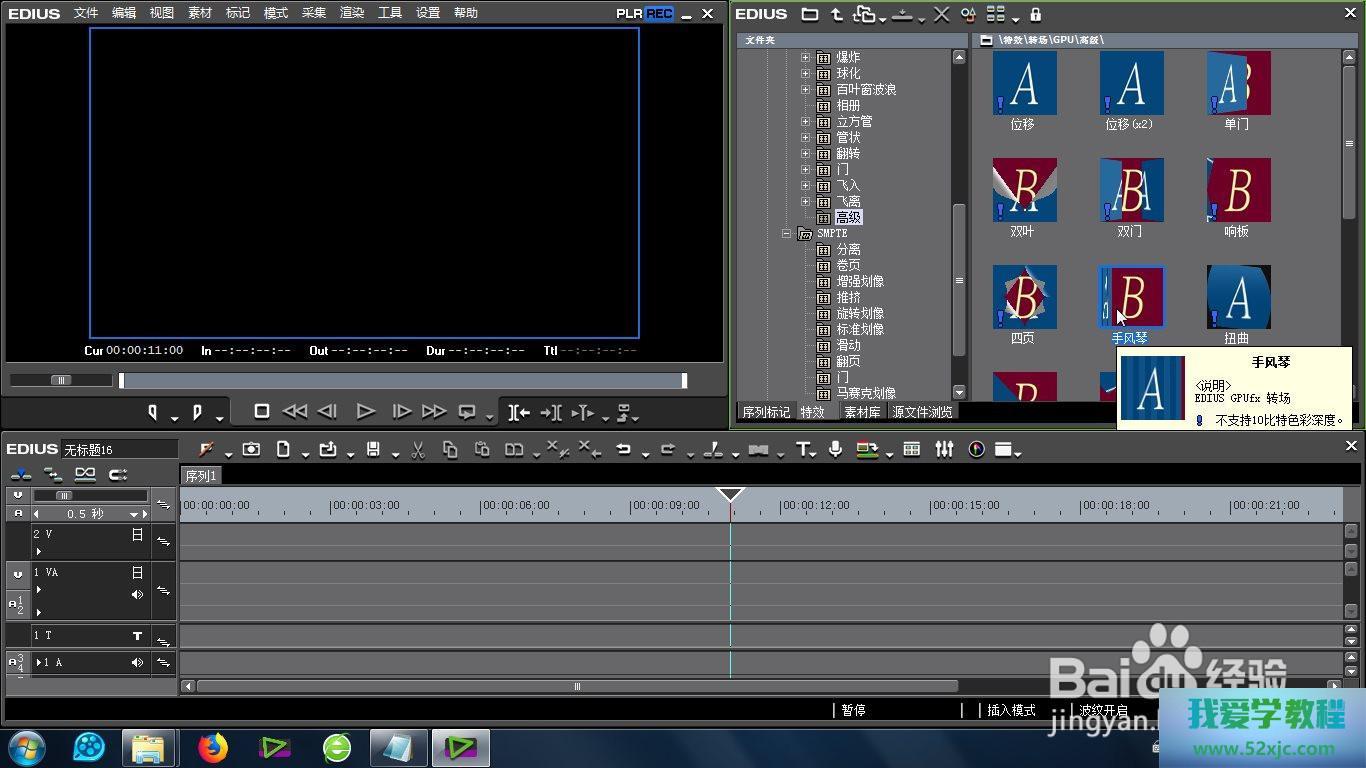
Task: Open the audio mixer icon
Action: [x=944, y=450]
